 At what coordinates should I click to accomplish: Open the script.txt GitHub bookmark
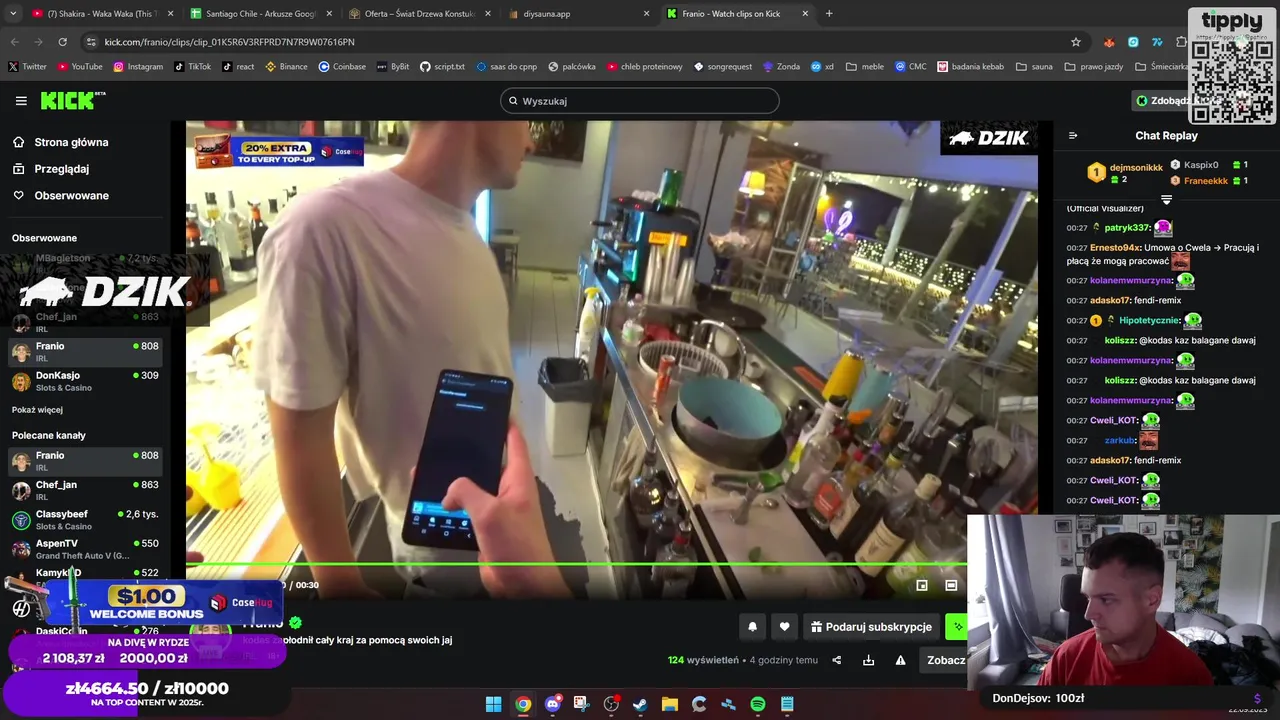tap(442, 67)
